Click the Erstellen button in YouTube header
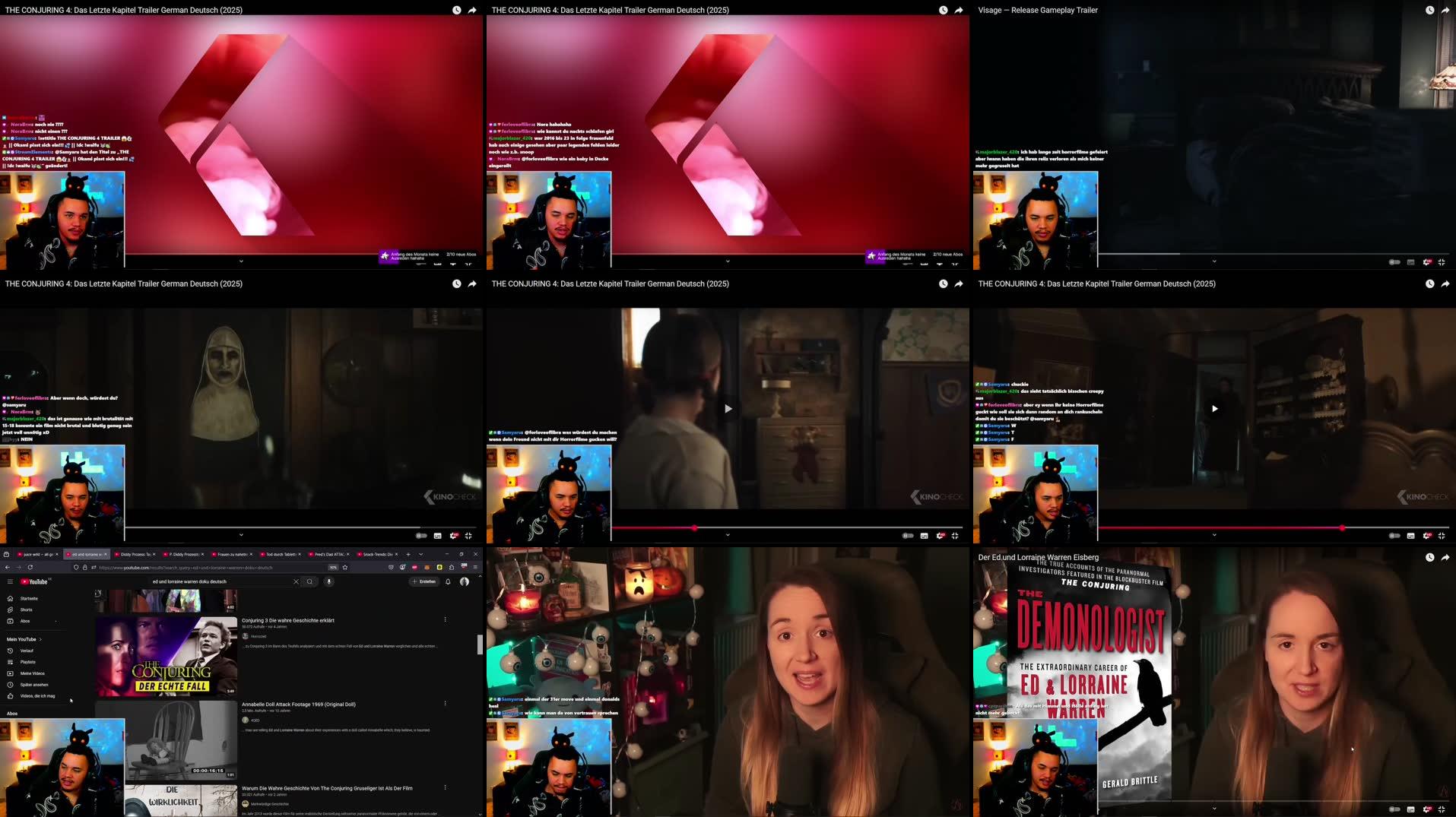Screen dimensions: 1456x817 (x=424, y=581)
